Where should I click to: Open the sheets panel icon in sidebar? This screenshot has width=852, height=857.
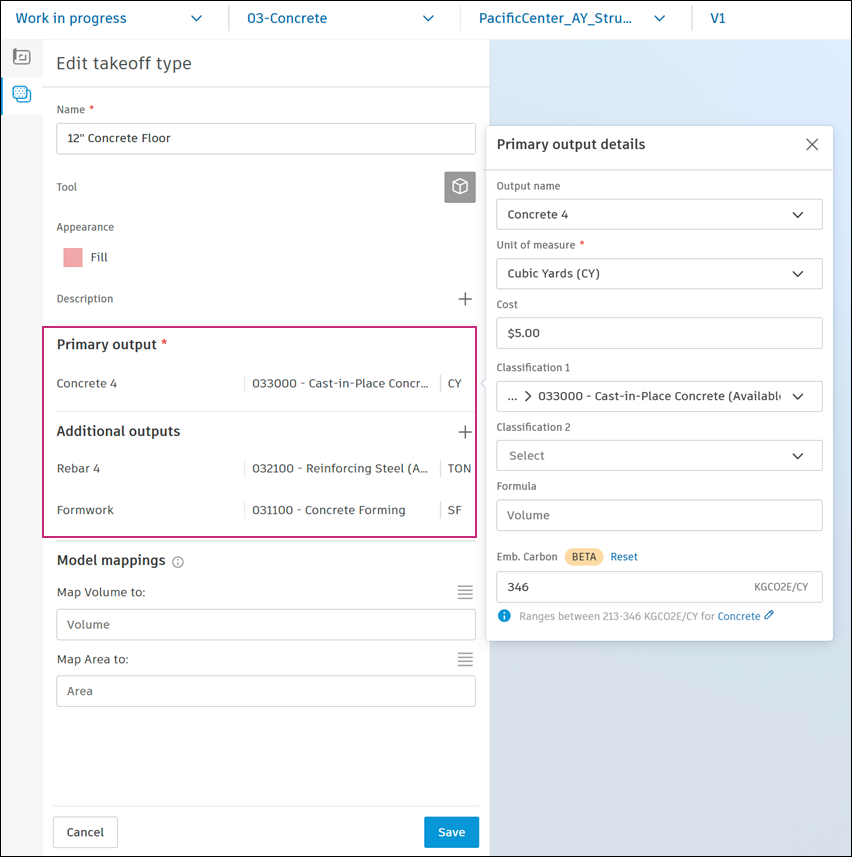click(x=21, y=57)
